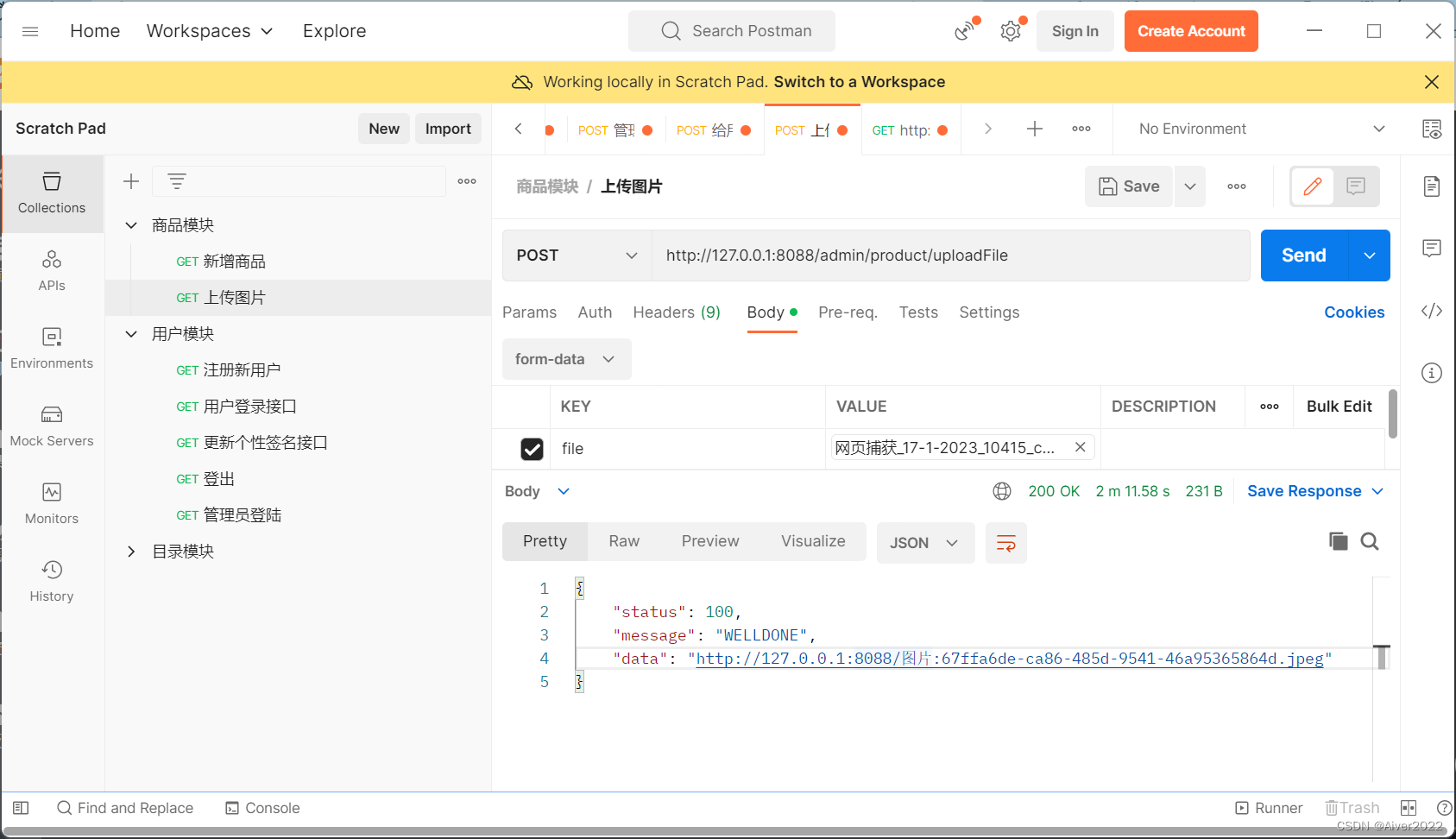1456x839 pixels.
Task: Open request options ellipsis beside Save
Action: [1237, 186]
